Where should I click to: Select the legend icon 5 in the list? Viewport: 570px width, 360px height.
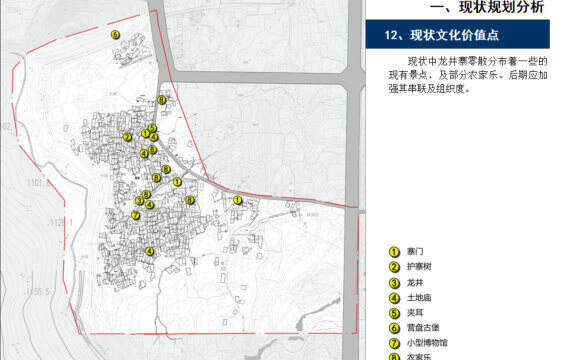click(x=394, y=313)
